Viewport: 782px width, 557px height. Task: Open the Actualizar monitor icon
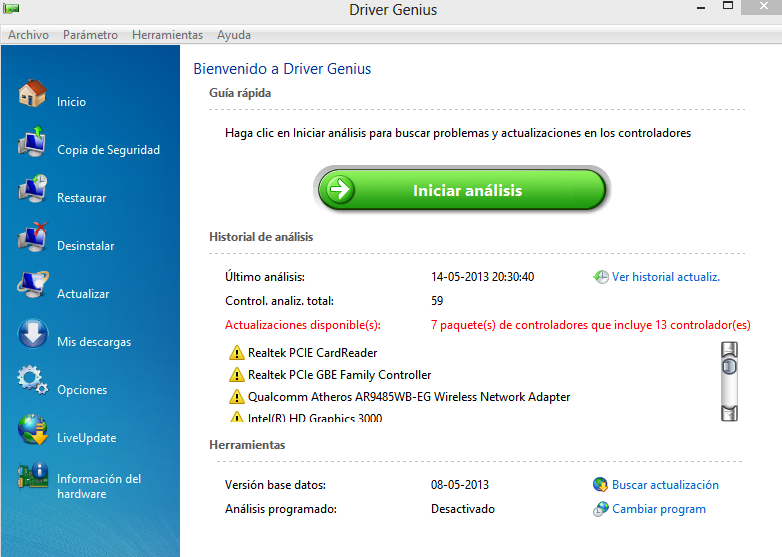(x=32, y=285)
